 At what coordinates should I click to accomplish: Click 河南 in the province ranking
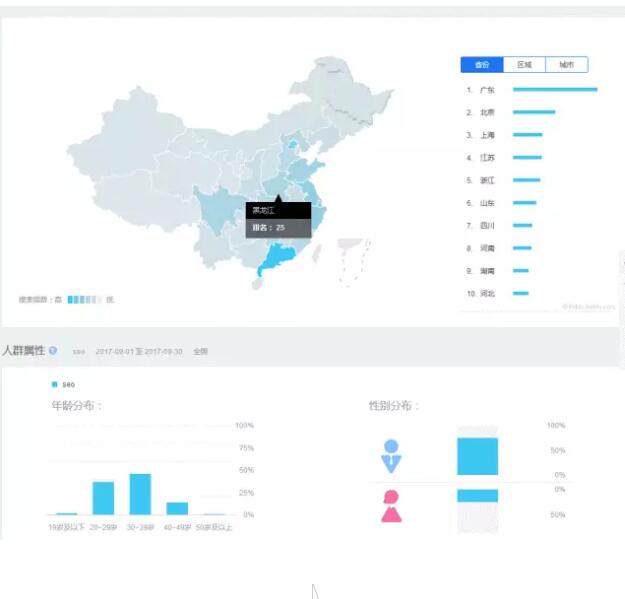(x=487, y=248)
